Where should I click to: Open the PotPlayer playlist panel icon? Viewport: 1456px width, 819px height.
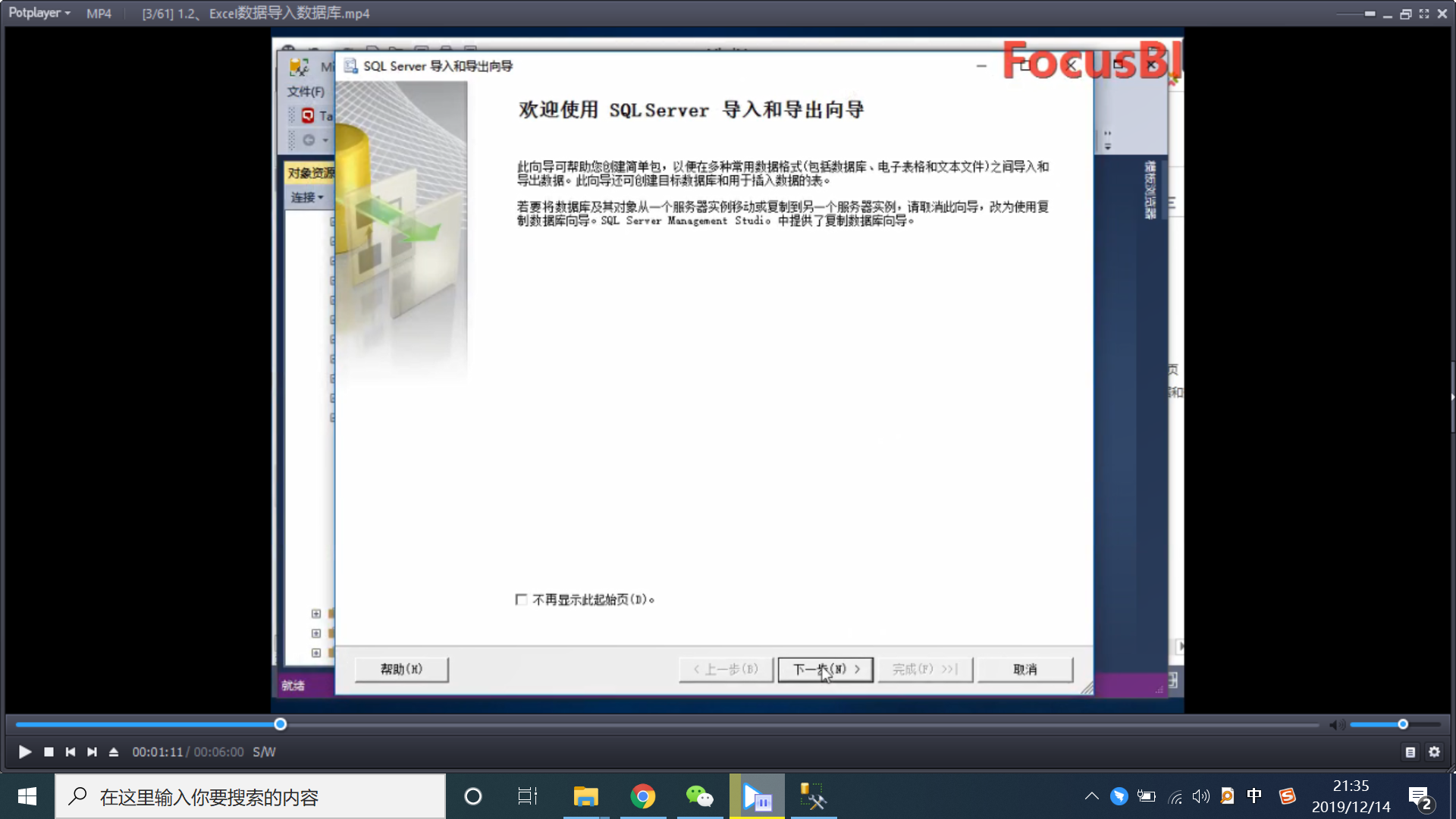click(1409, 752)
